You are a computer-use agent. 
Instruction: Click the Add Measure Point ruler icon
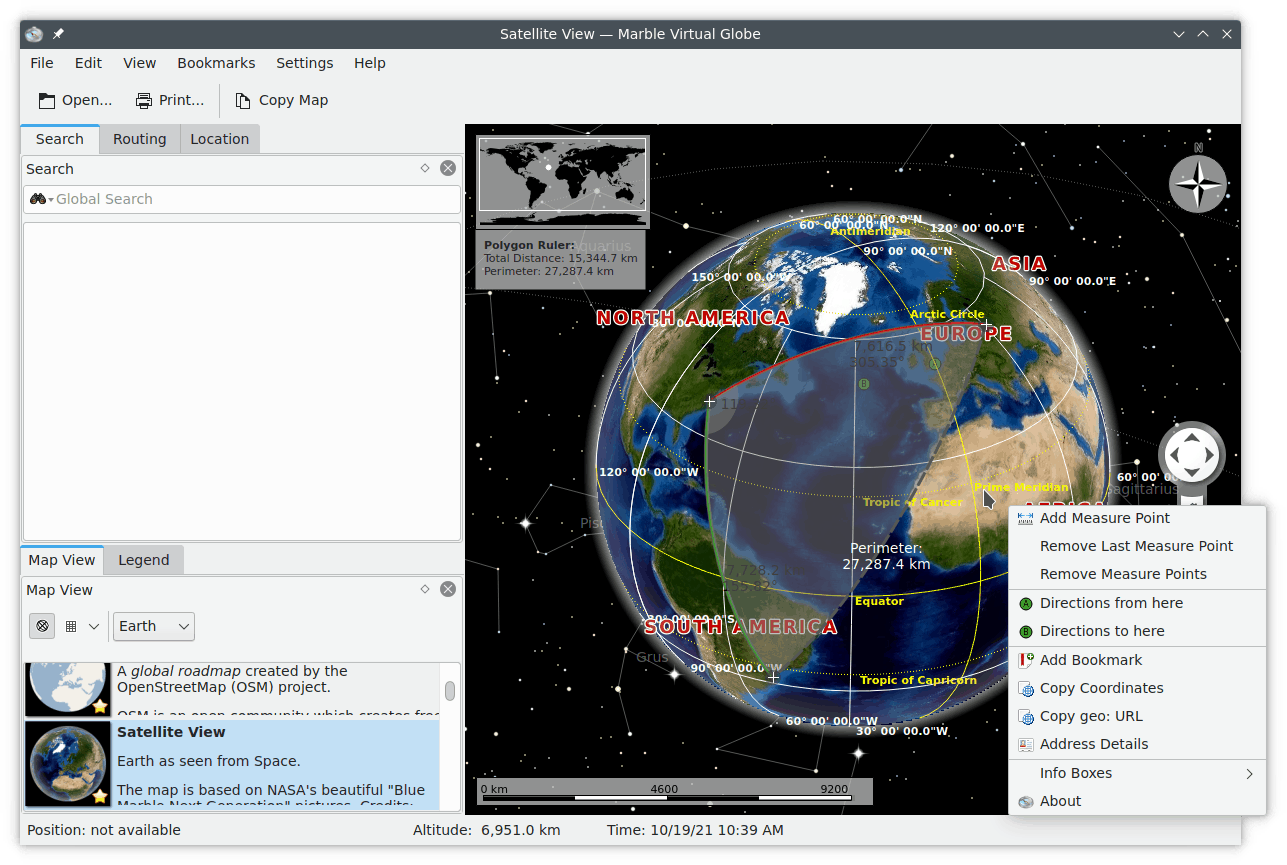(1025, 518)
